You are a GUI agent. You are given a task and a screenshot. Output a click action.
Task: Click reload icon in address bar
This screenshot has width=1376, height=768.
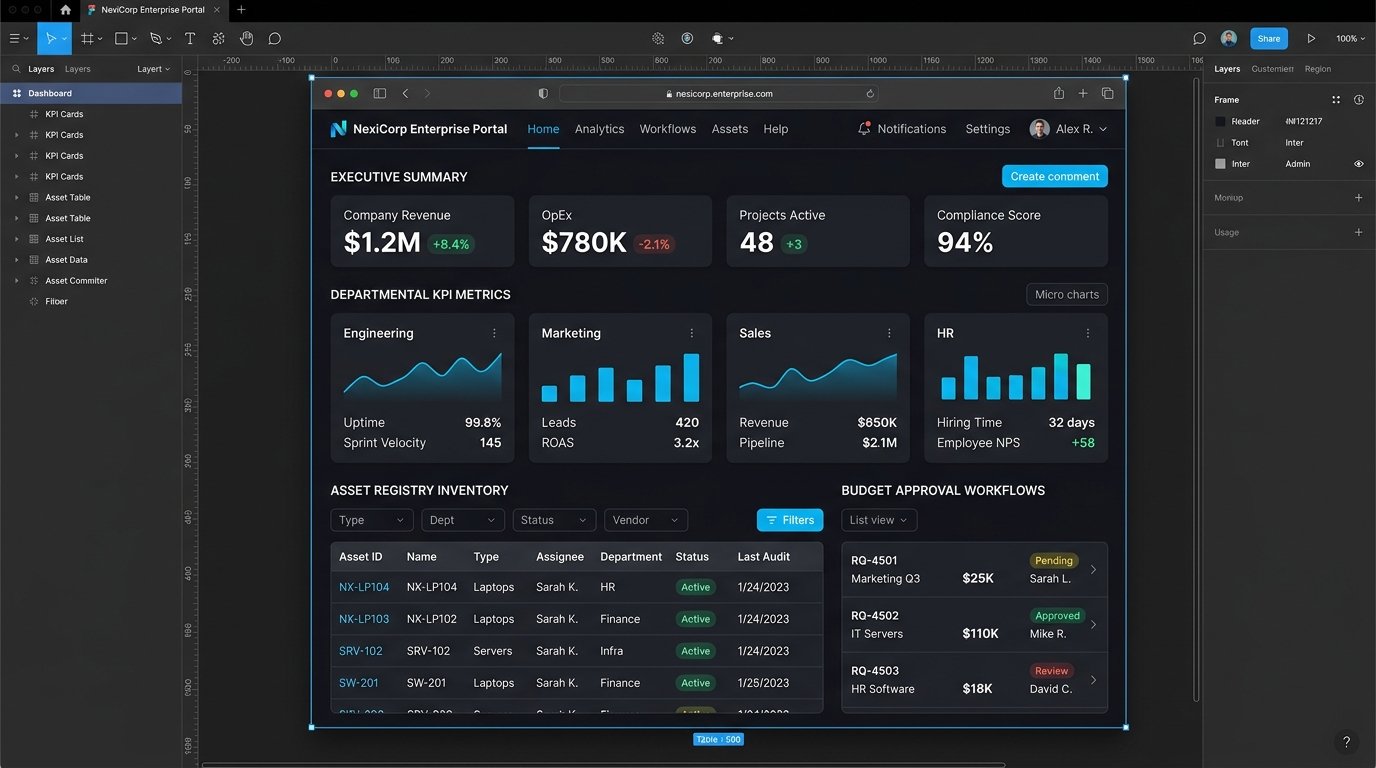click(870, 93)
